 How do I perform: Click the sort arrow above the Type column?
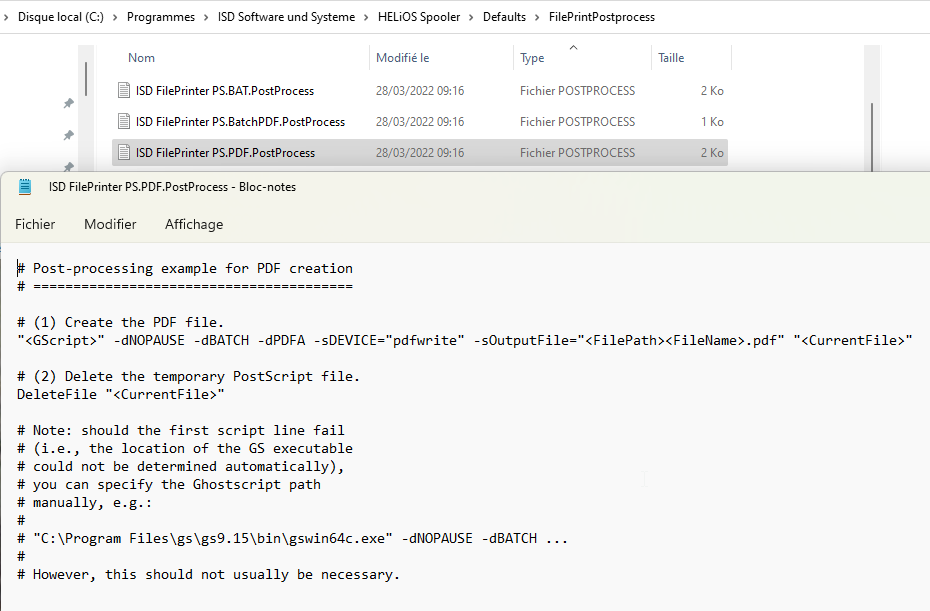pos(573,47)
